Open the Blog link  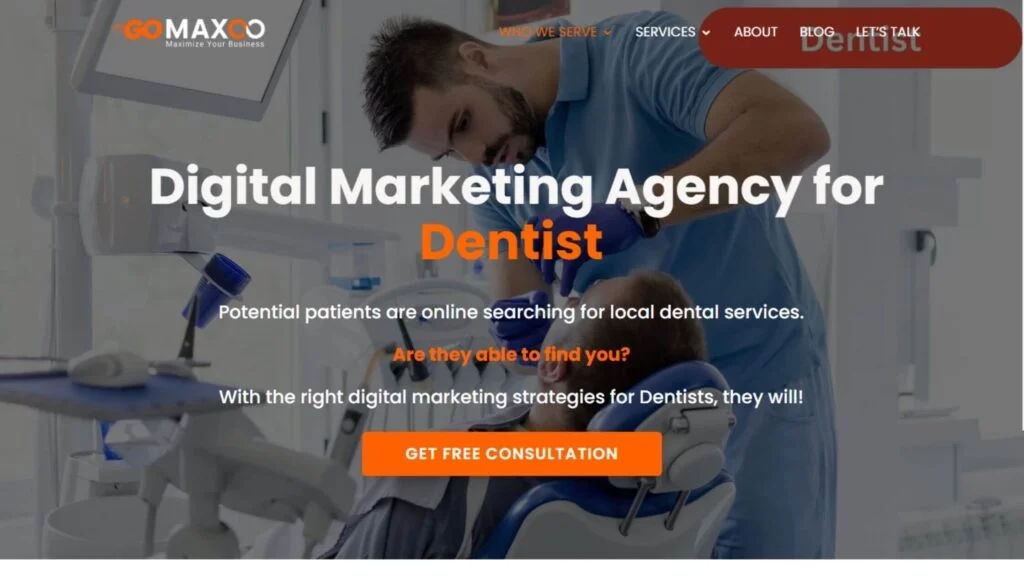pos(816,32)
